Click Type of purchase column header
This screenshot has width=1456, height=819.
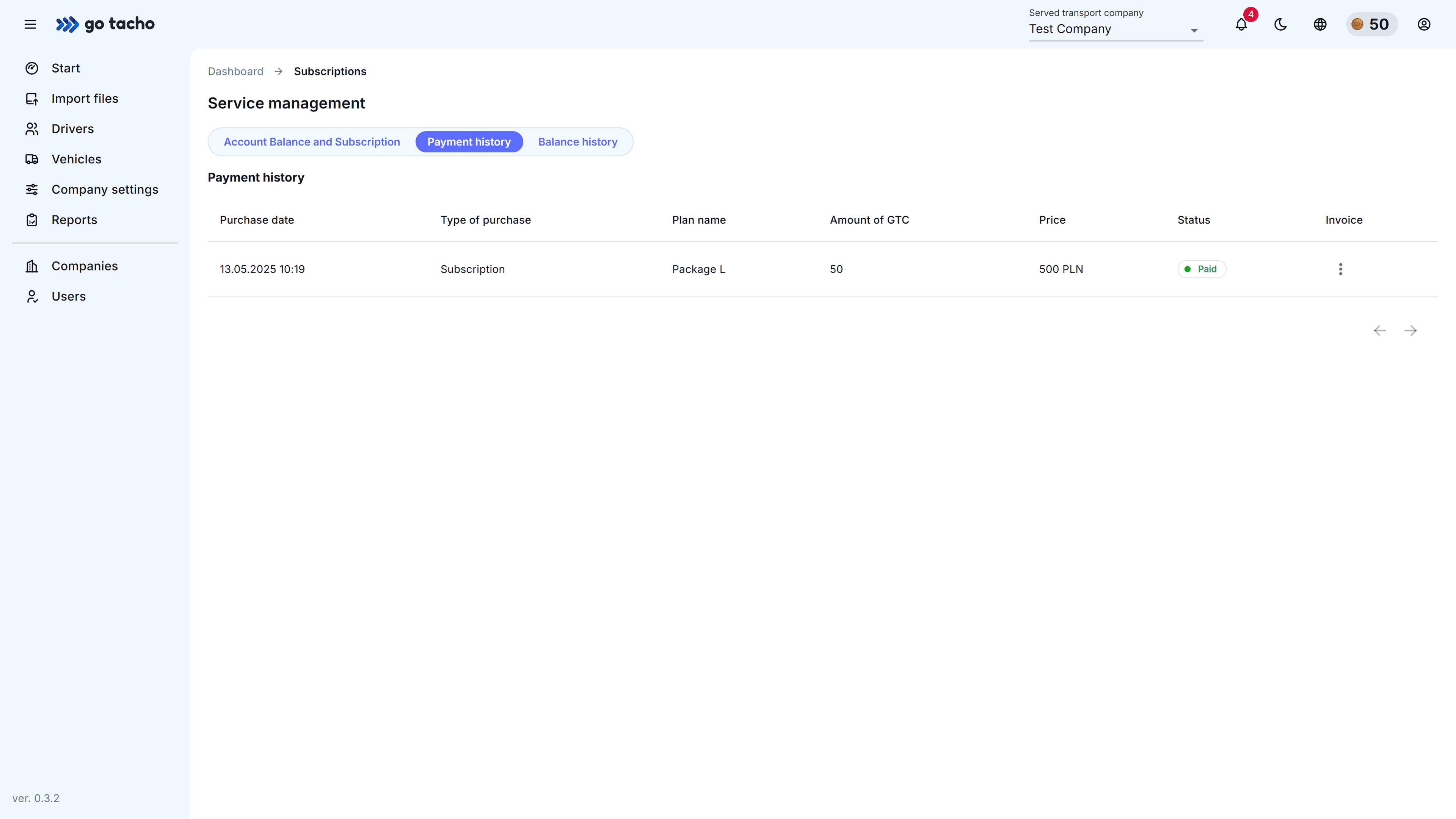pos(486,220)
